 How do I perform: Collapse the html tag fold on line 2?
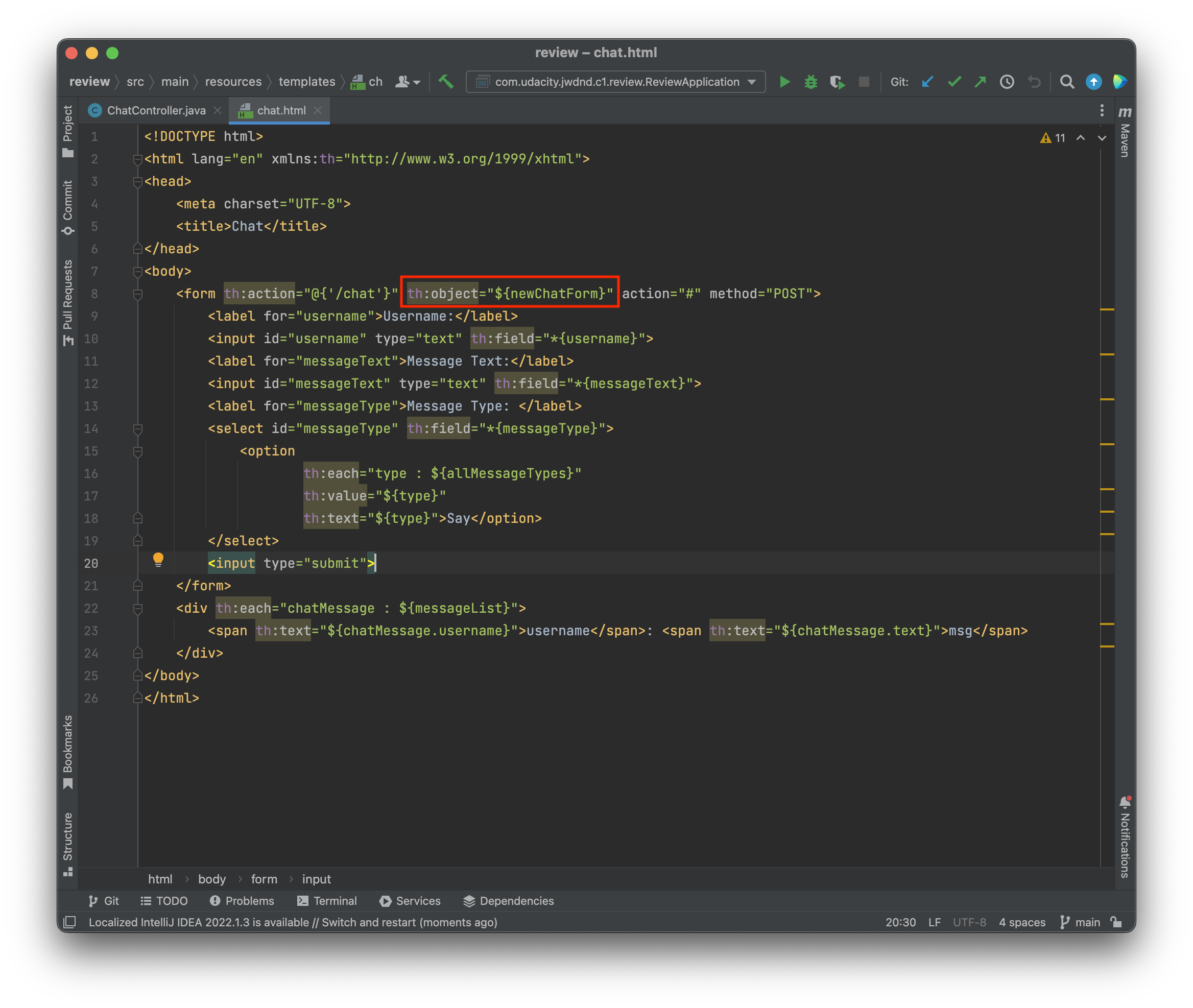[x=138, y=159]
